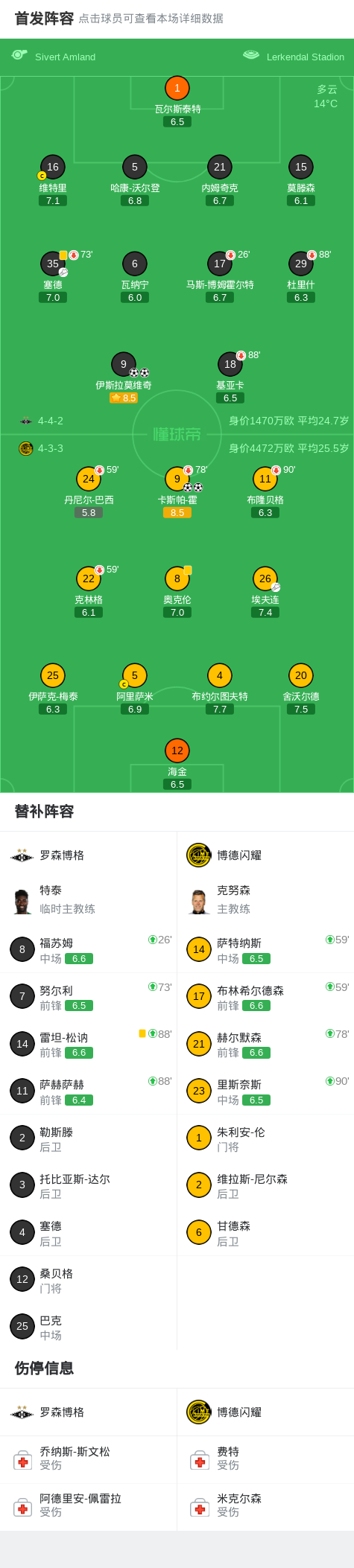
Task: Open injured player 费特 entry
Action: (x=265, y=1459)
